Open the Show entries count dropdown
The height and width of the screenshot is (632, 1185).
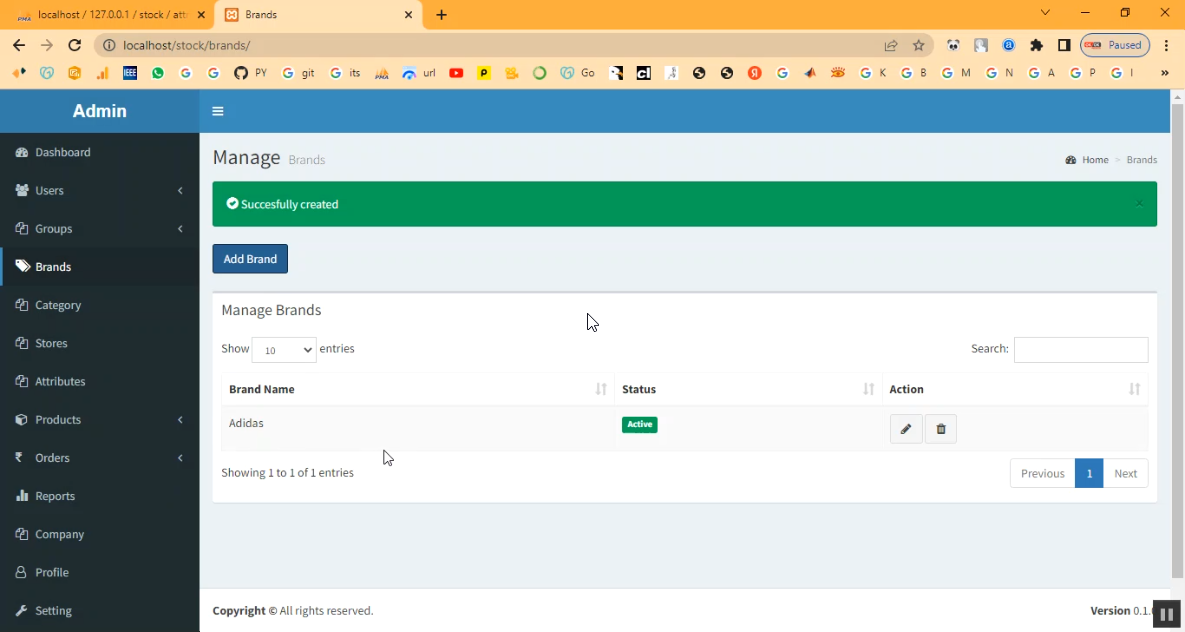tap(284, 349)
